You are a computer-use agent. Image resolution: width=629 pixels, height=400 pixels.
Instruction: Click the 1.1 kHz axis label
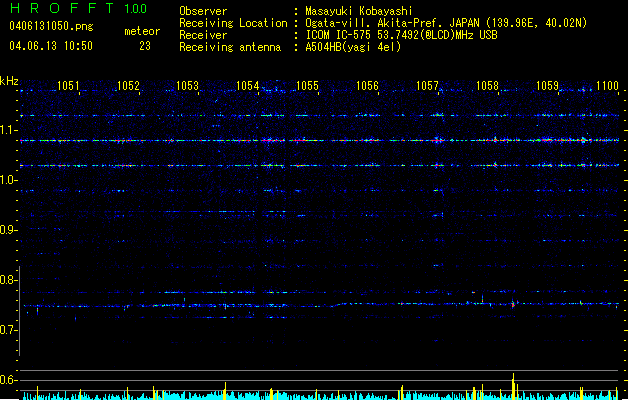coord(8,130)
